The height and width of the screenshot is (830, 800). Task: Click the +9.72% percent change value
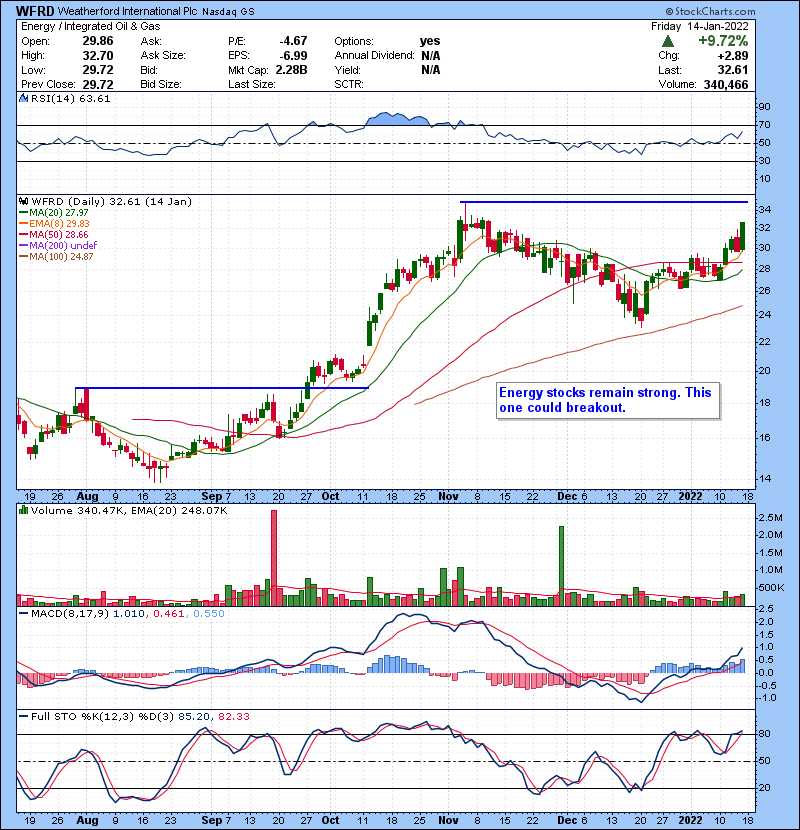[723, 41]
